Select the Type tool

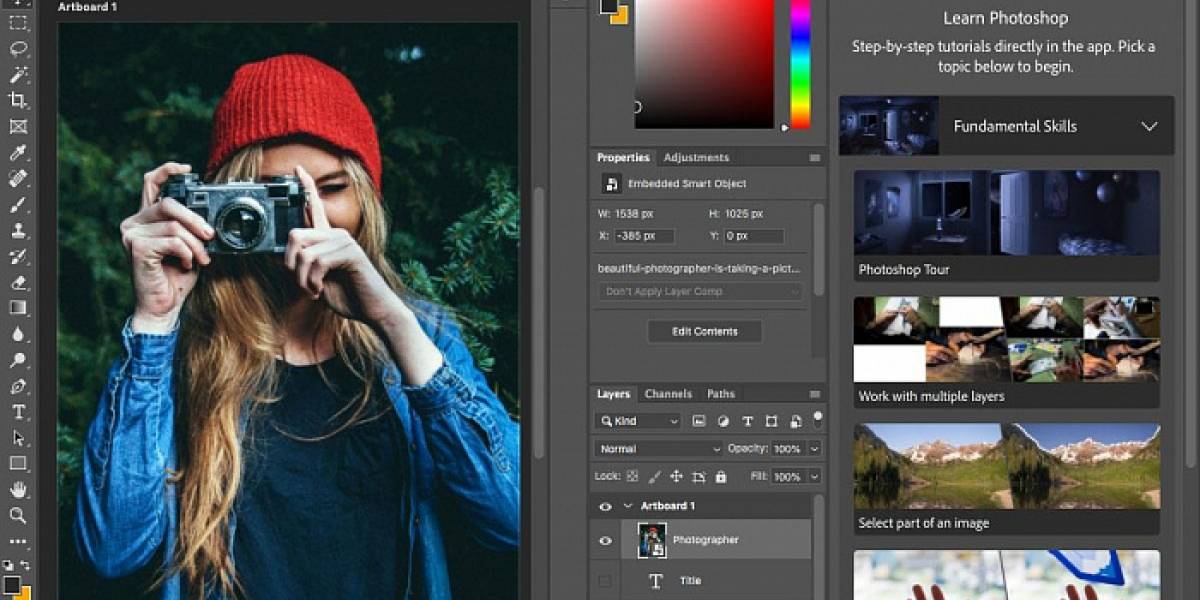click(x=18, y=412)
